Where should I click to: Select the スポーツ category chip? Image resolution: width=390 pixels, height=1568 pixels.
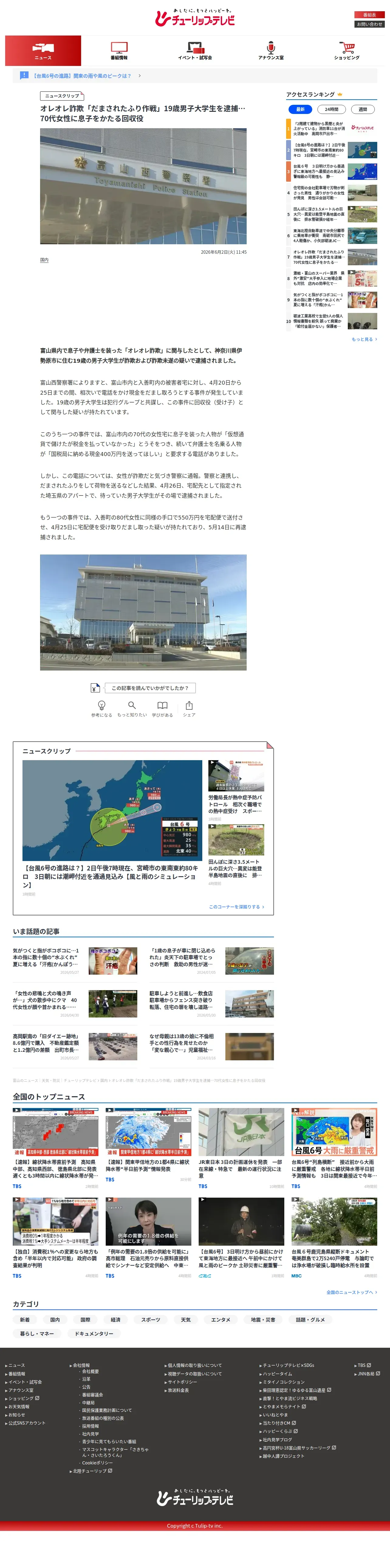point(151,1320)
